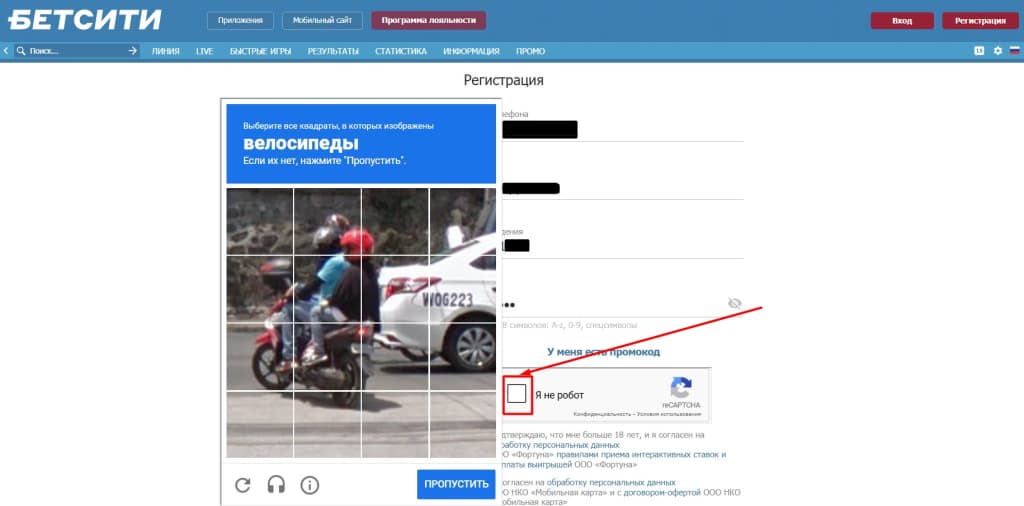Click the Вход login button
This screenshot has width=1024, height=506.
tap(902, 21)
